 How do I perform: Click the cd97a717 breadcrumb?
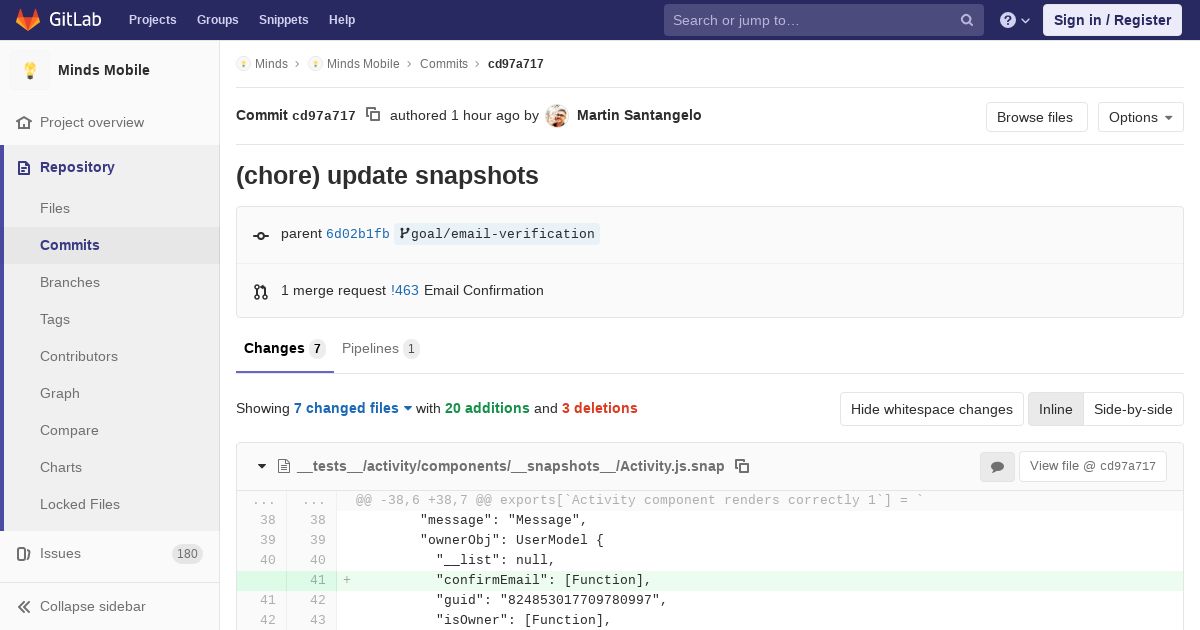point(516,64)
